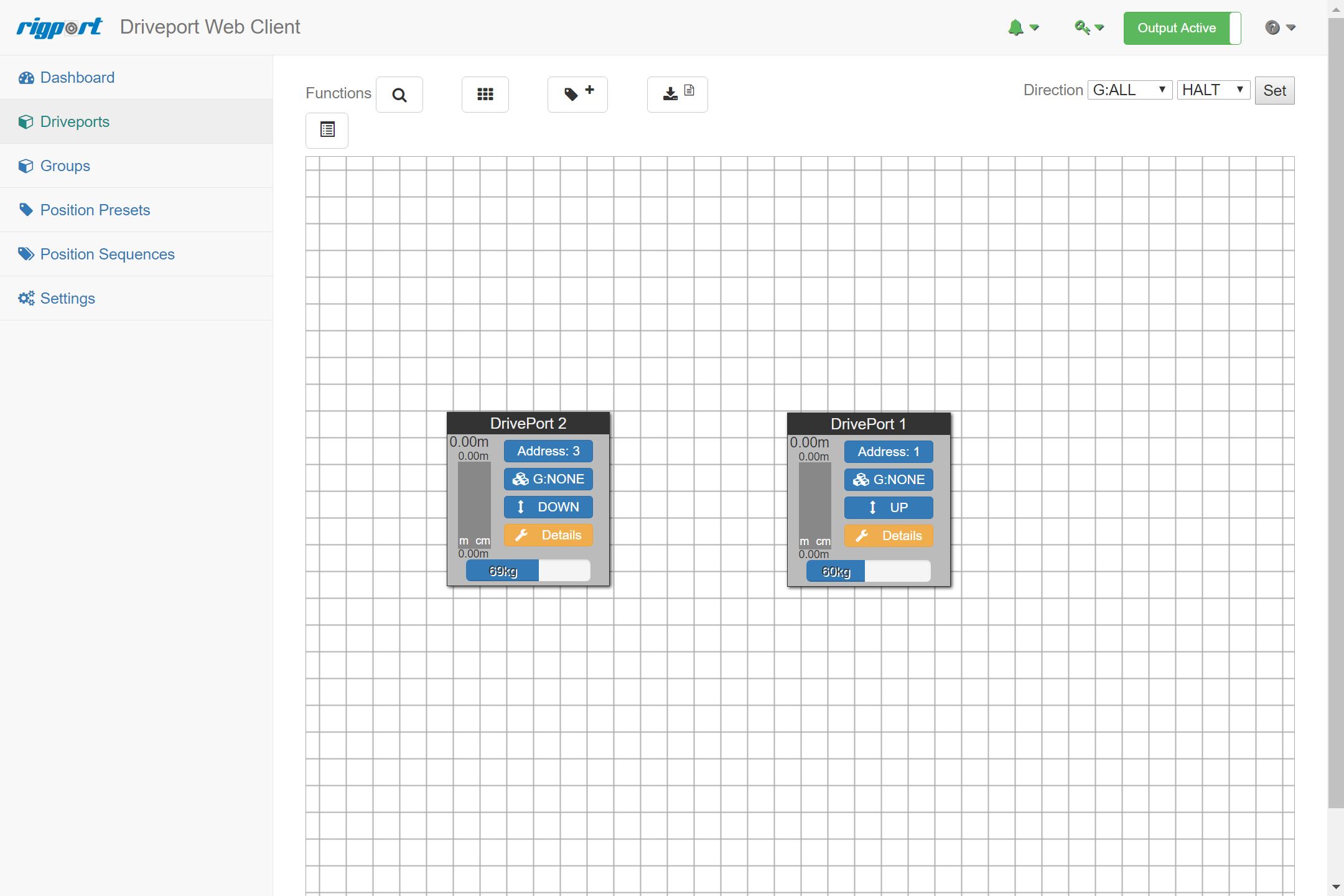
Task: Toggle DrivePort 1 UP direction button
Action: pos(889,508)
